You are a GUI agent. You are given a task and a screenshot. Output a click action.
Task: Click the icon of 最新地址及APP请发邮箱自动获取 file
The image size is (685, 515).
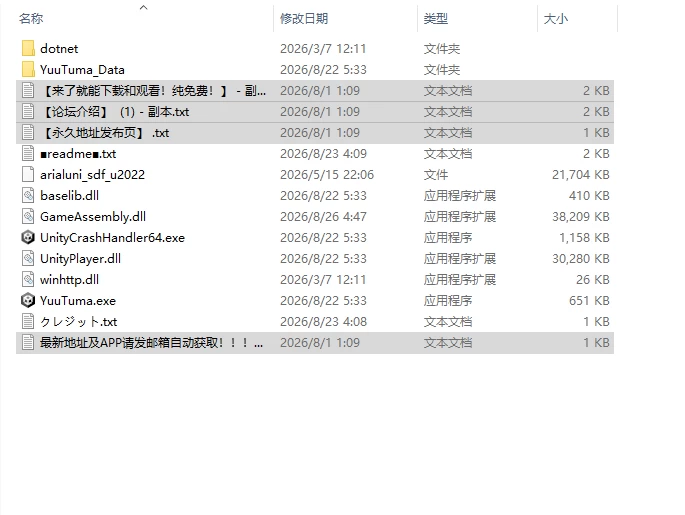(x=28, y=342)
